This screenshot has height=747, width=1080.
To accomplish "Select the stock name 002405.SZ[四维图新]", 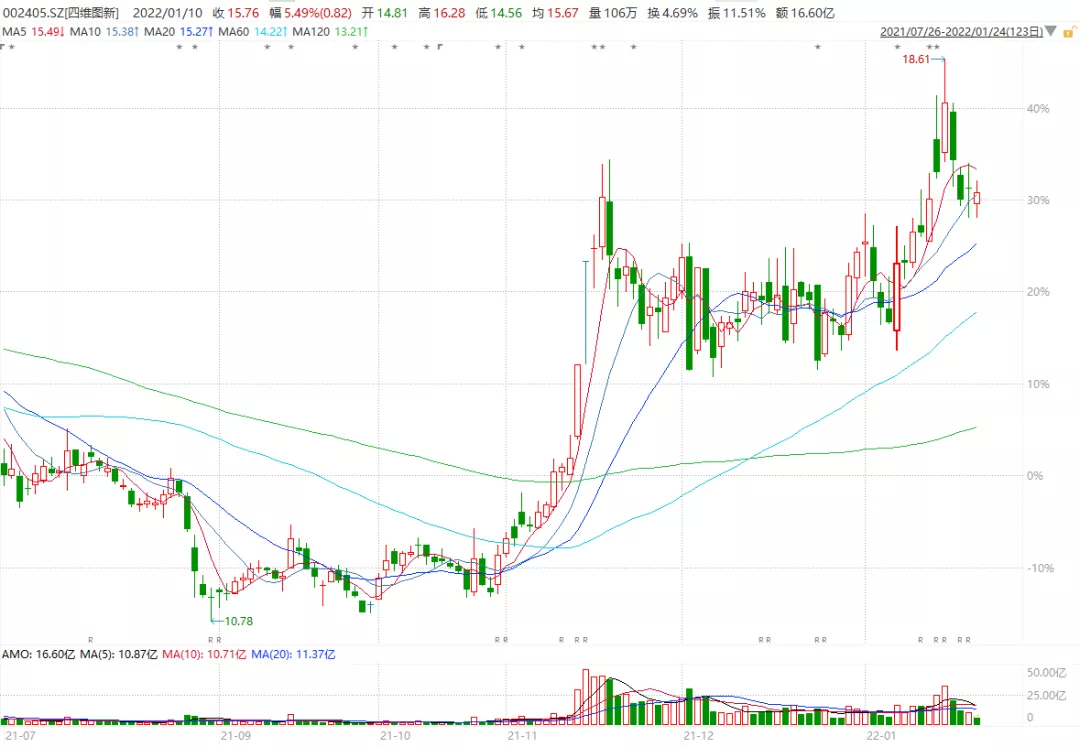I will tap(61, 13).
